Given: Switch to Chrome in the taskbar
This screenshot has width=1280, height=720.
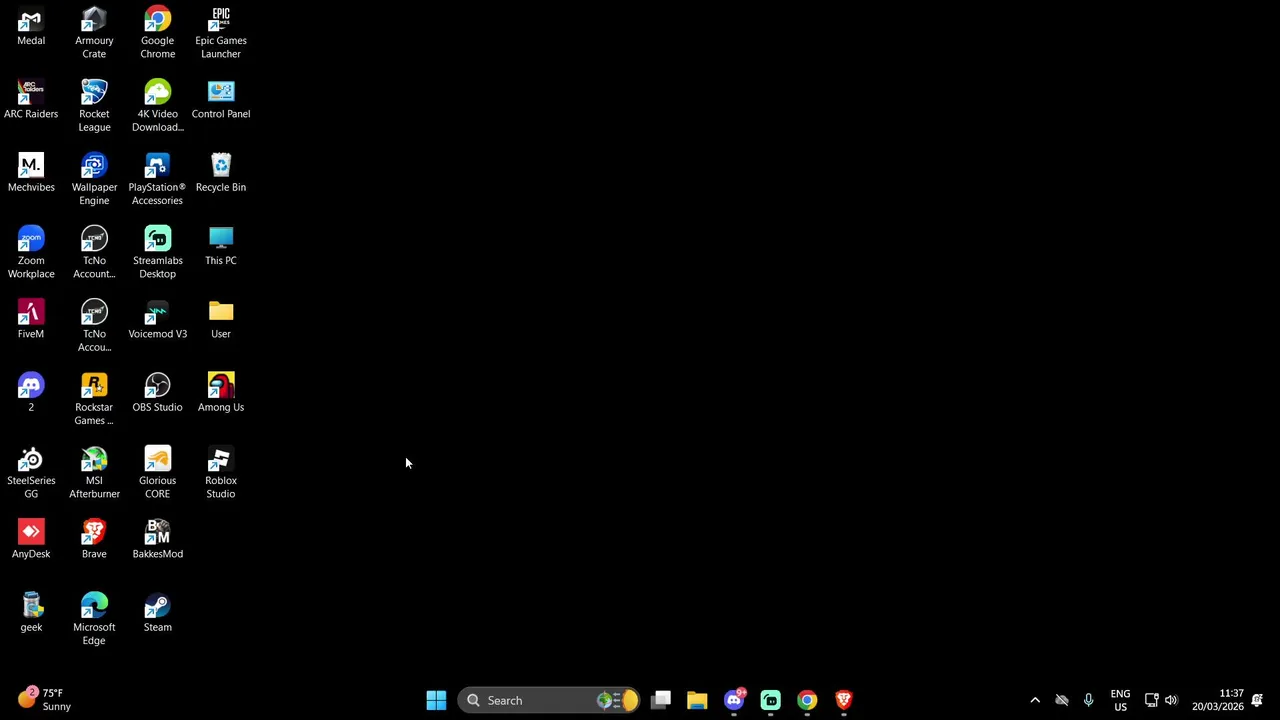Looking at the screenshot, I should tap(807, 700).
